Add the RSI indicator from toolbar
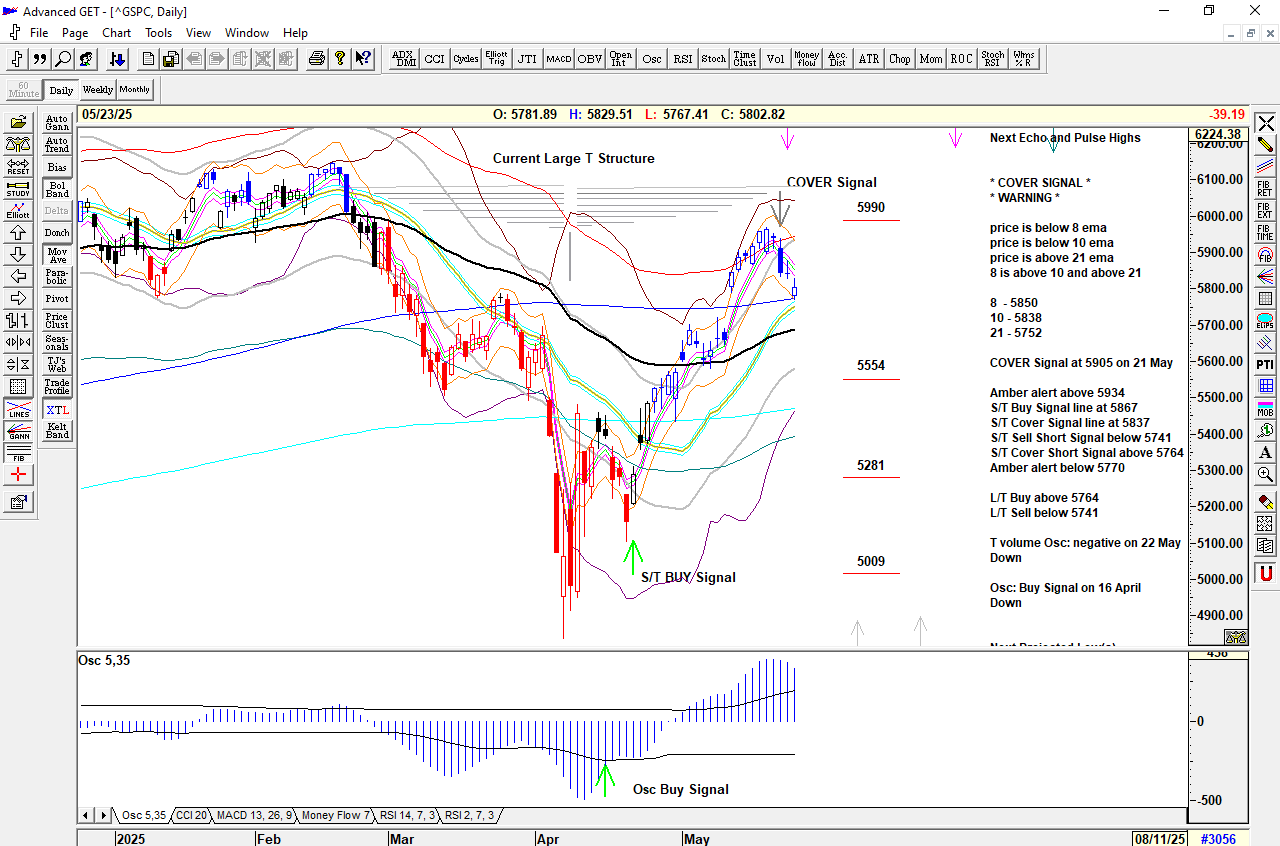 [x=683, y=59]
